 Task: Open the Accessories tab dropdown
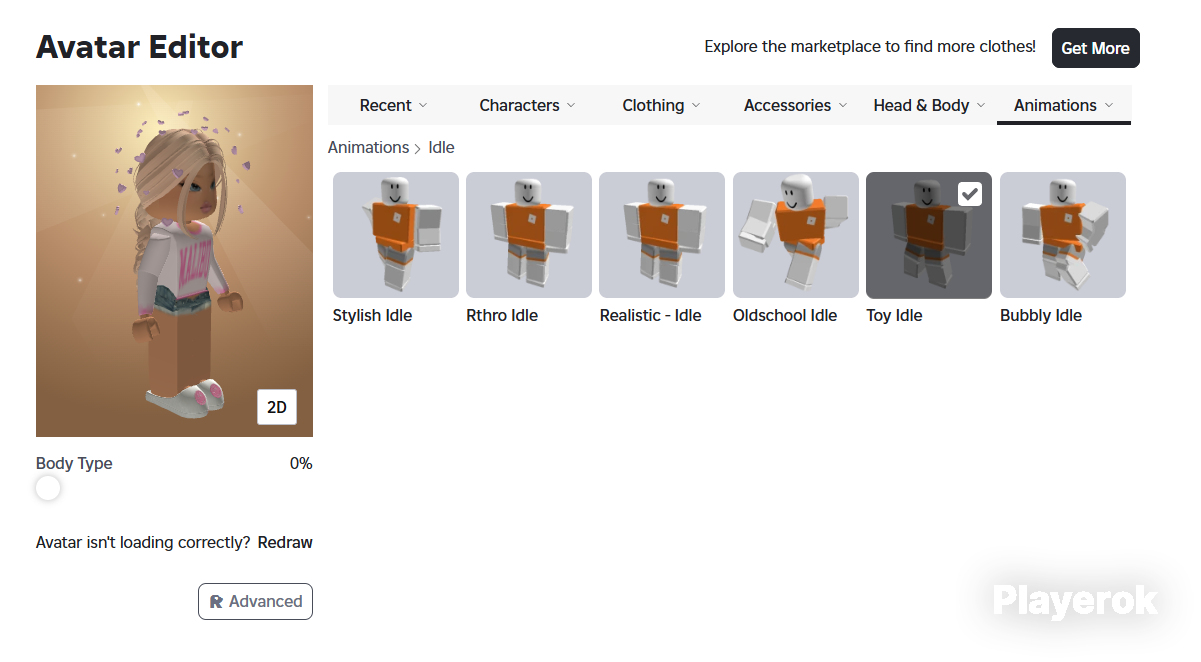click(795, 105)
